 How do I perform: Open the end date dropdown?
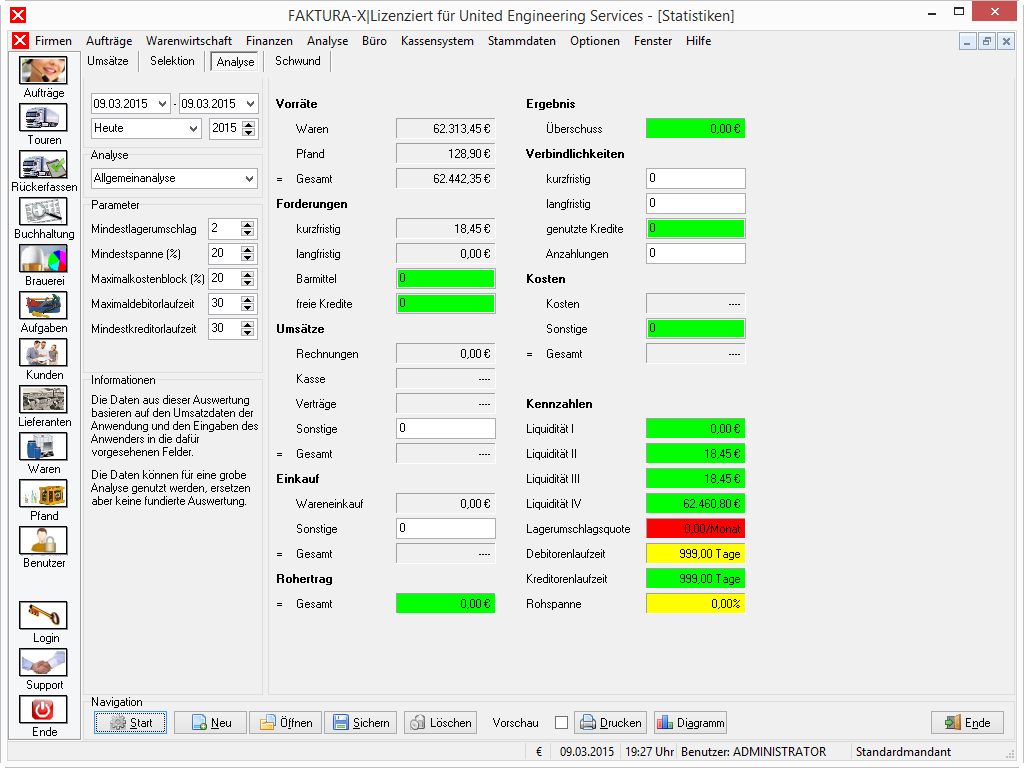tap(251, 104)
